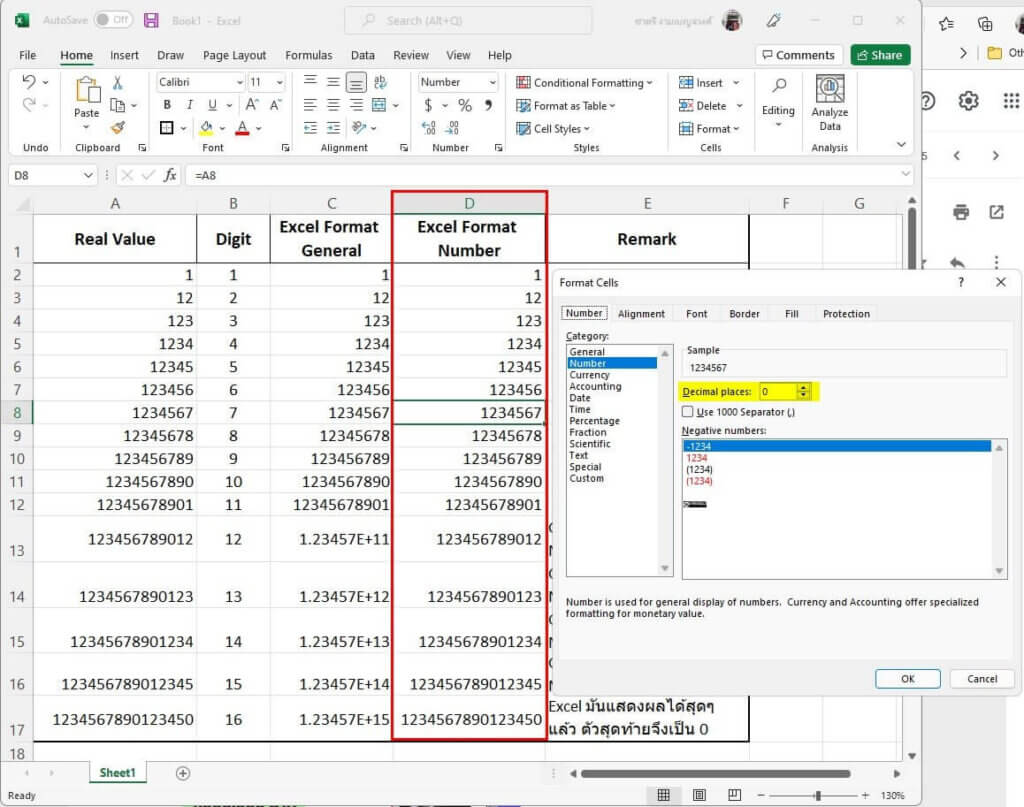The width and height of the screenshot is (1024, 807).
Task: Click the zoom slider handle
Action: pos(818,795)
